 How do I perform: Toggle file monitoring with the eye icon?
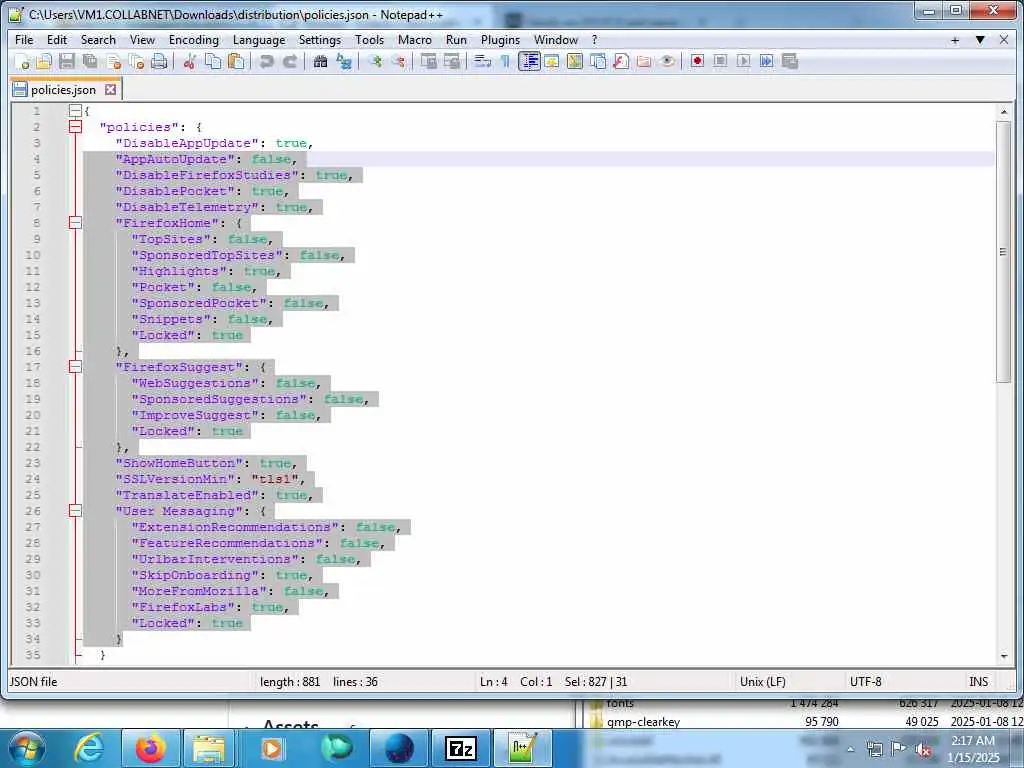click(x=667, y=61)
